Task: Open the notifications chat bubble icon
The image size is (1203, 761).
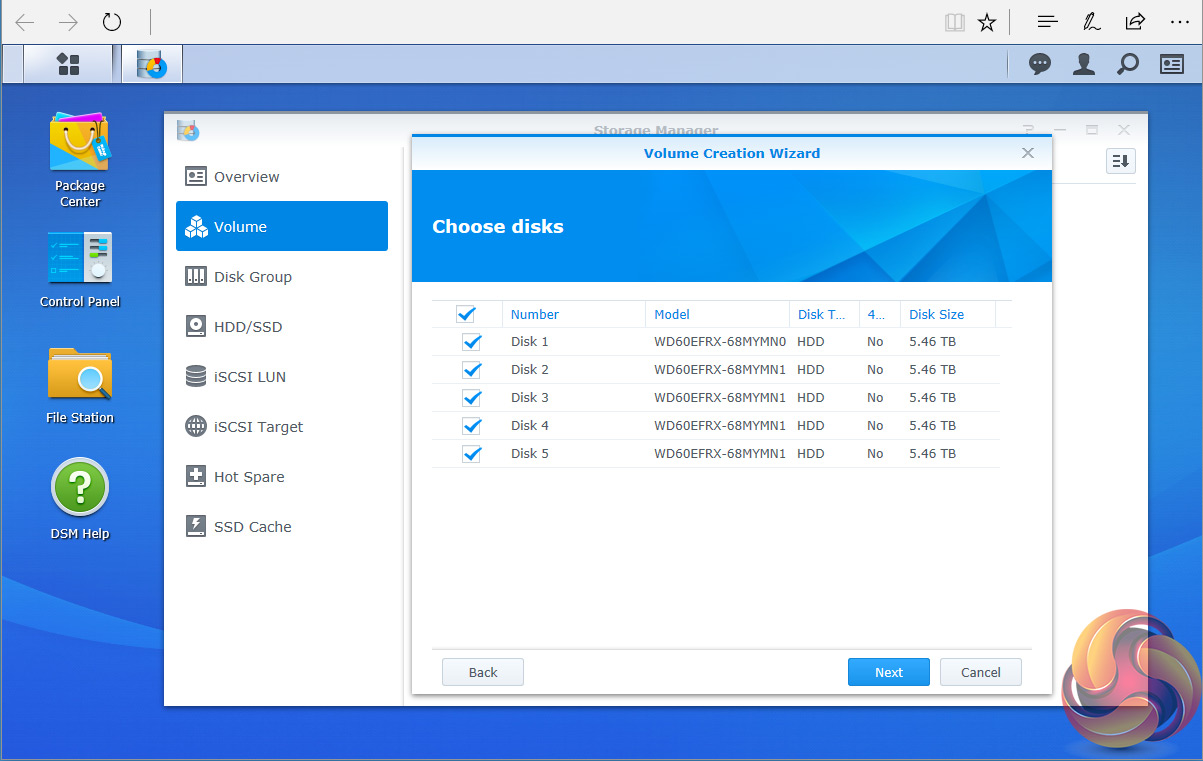Action: pos(1040,64)
